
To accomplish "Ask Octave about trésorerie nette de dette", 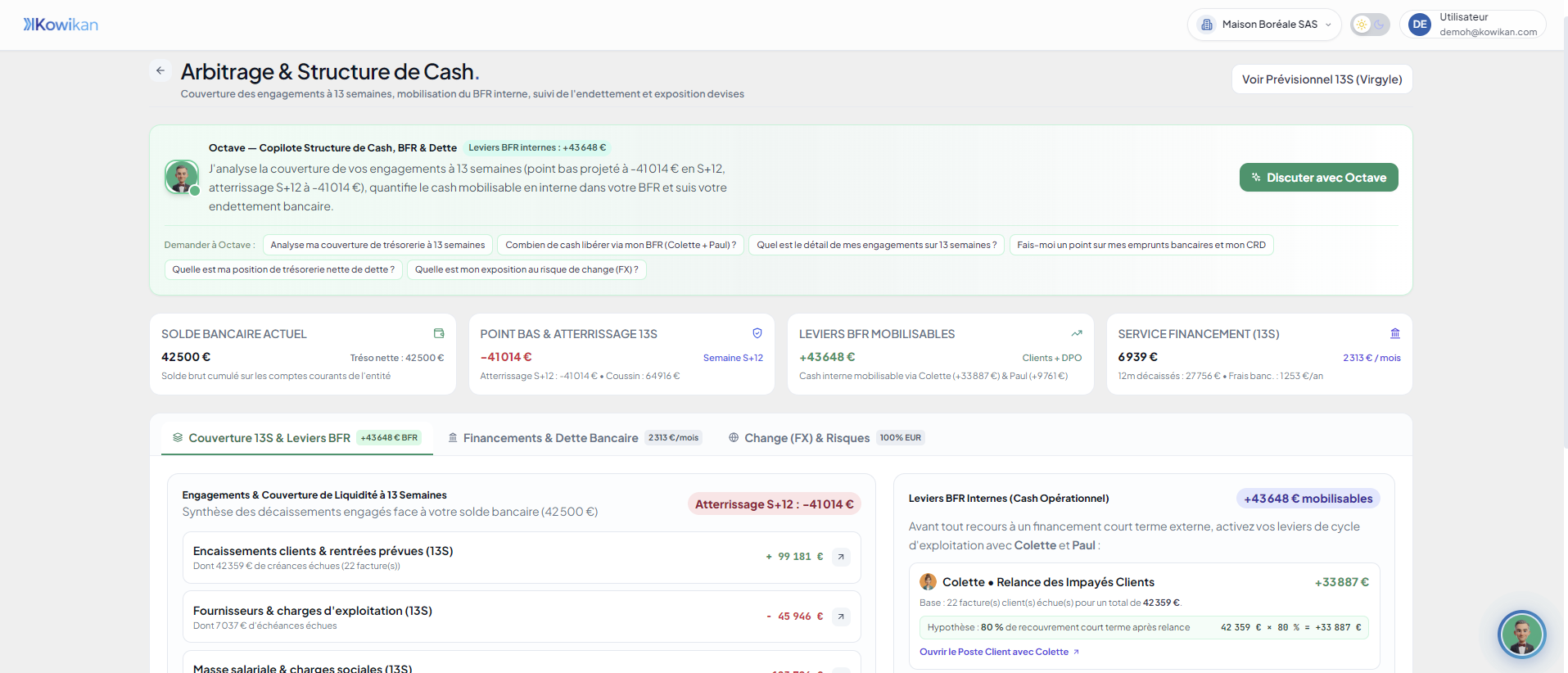I will 283,269.
